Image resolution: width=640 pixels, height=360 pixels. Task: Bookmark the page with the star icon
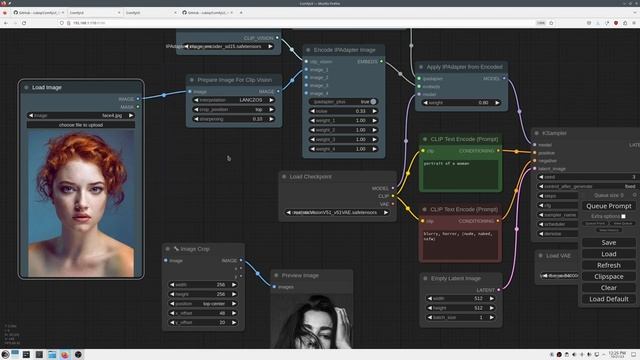tap(551, 23)
